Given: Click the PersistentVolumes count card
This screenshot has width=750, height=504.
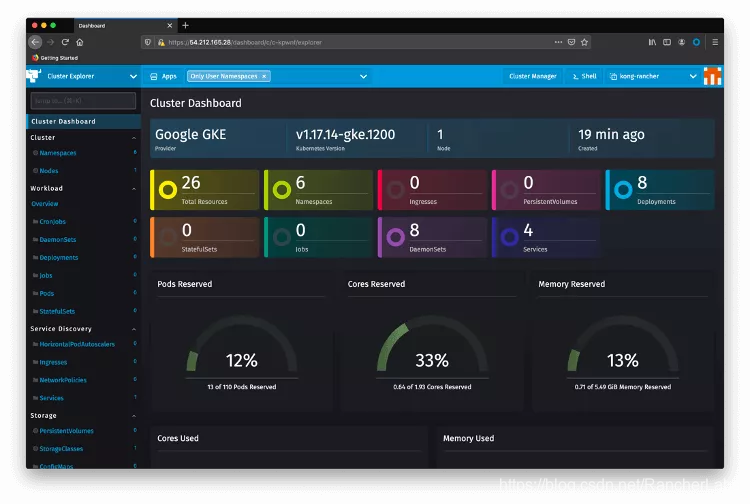Looking at the screenshot, I should point(546,190).
